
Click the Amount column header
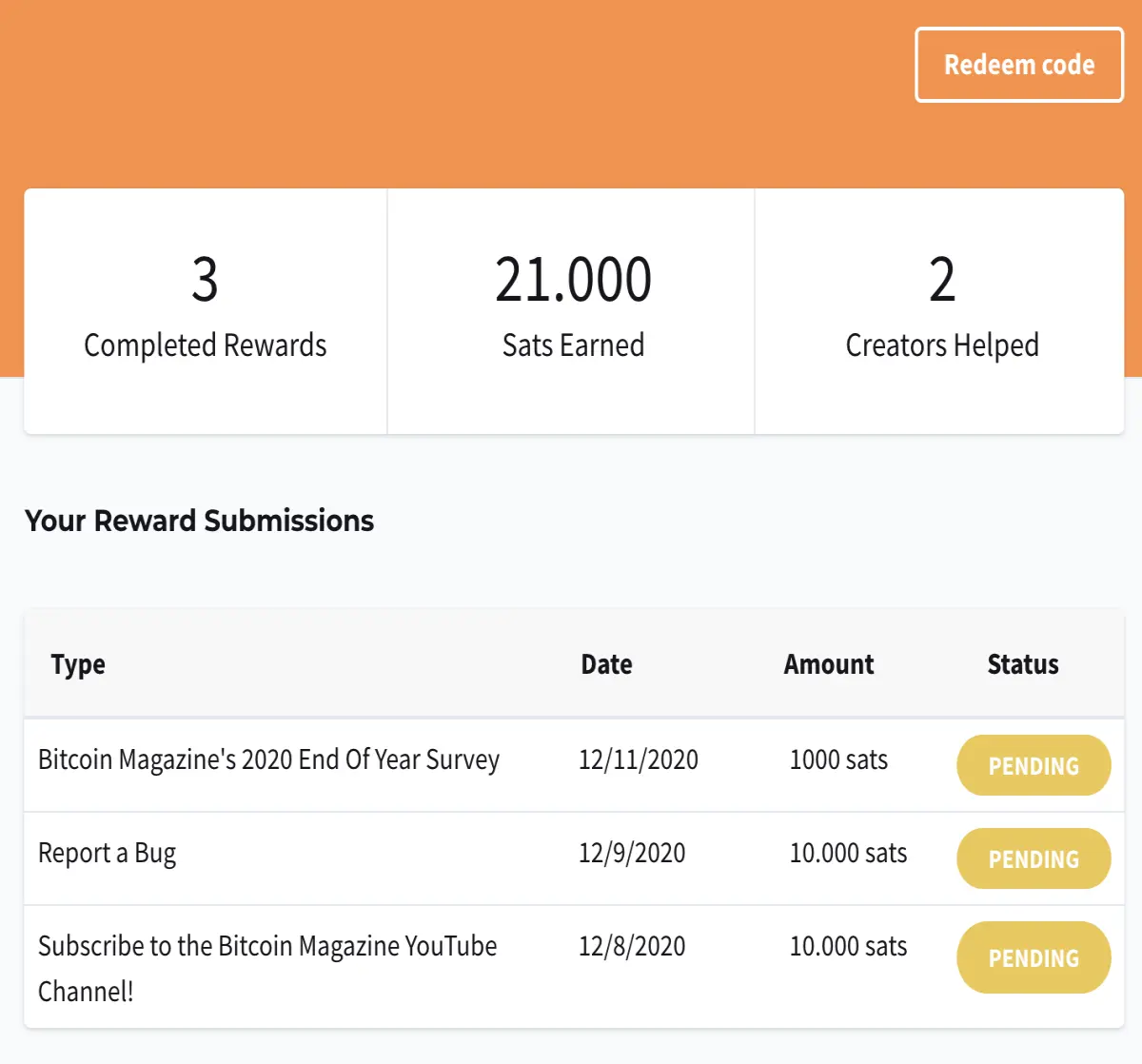(x=829, y=664)
